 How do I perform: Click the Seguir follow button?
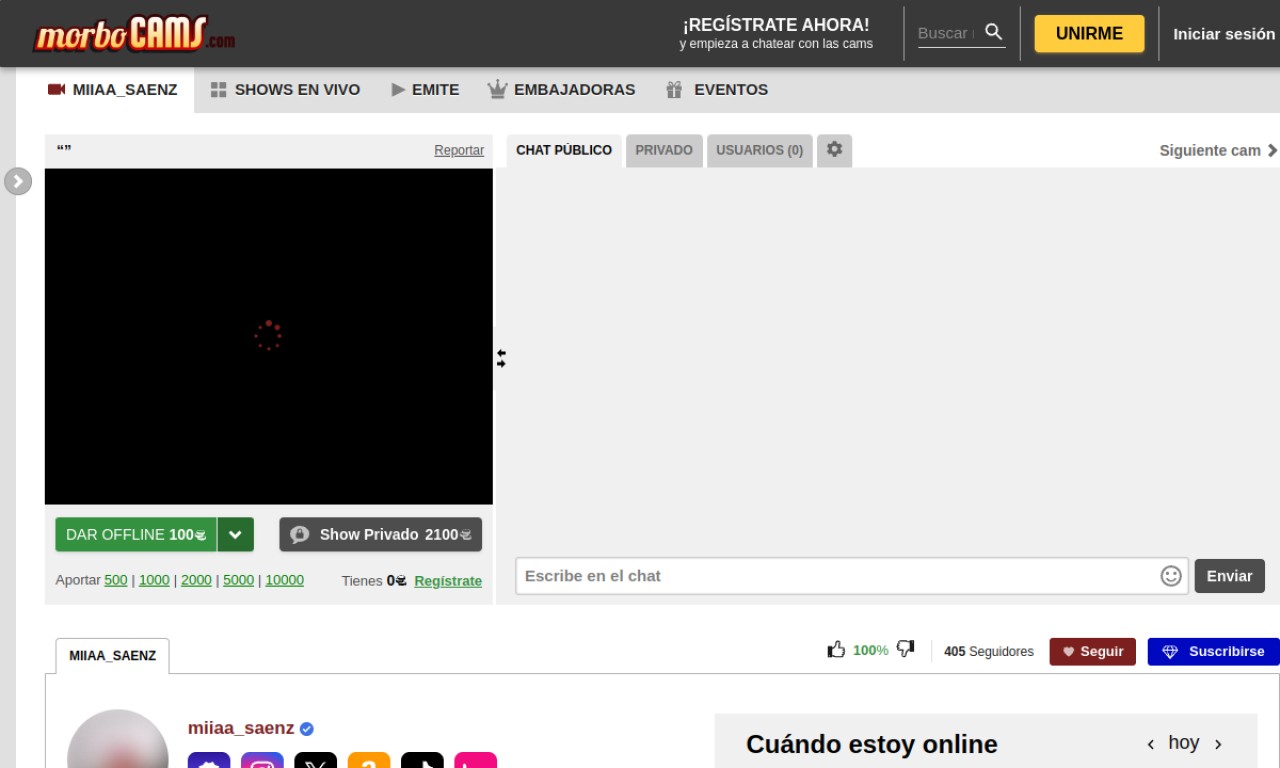1093,651
